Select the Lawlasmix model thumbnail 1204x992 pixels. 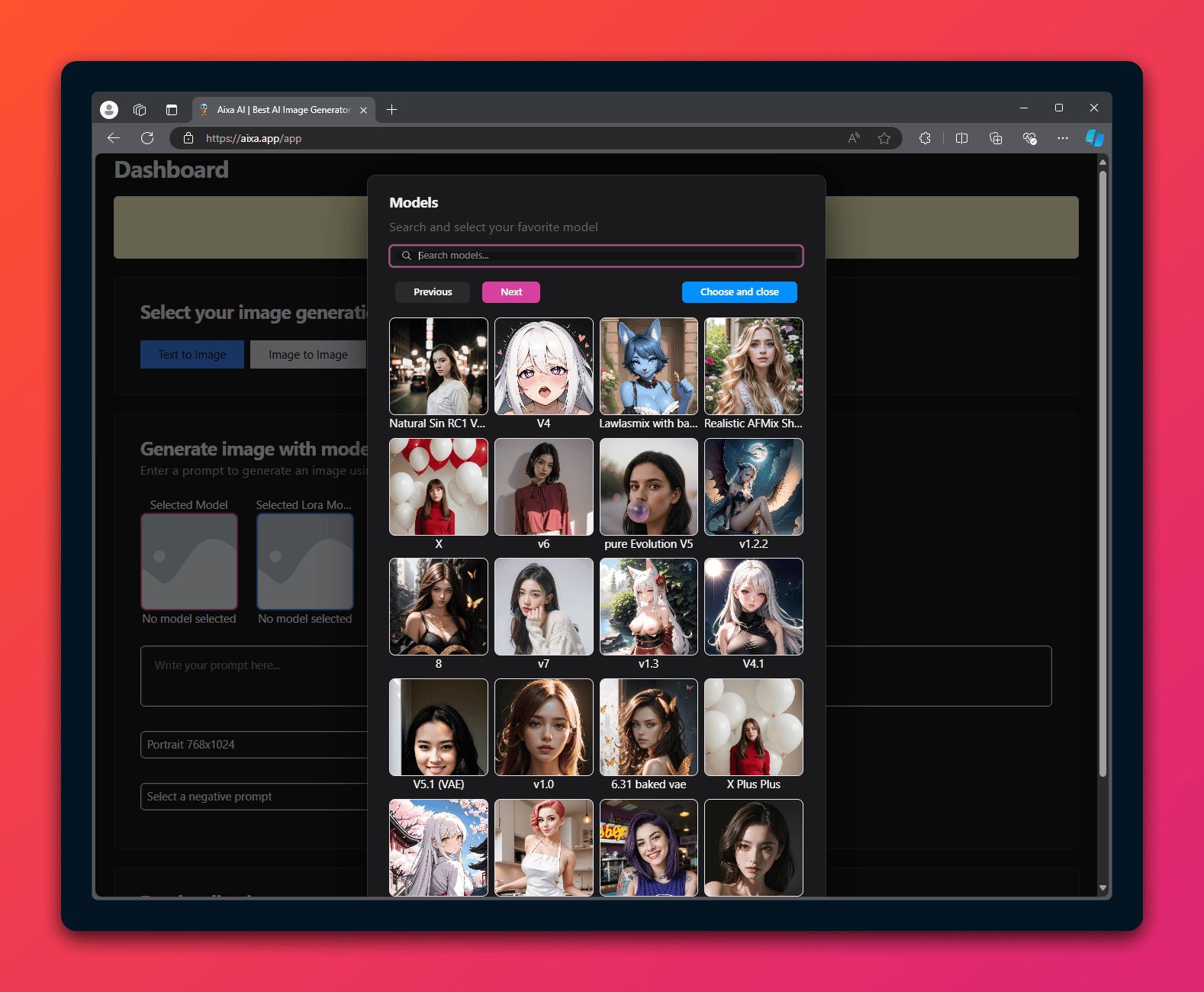[x=649, y=366]
